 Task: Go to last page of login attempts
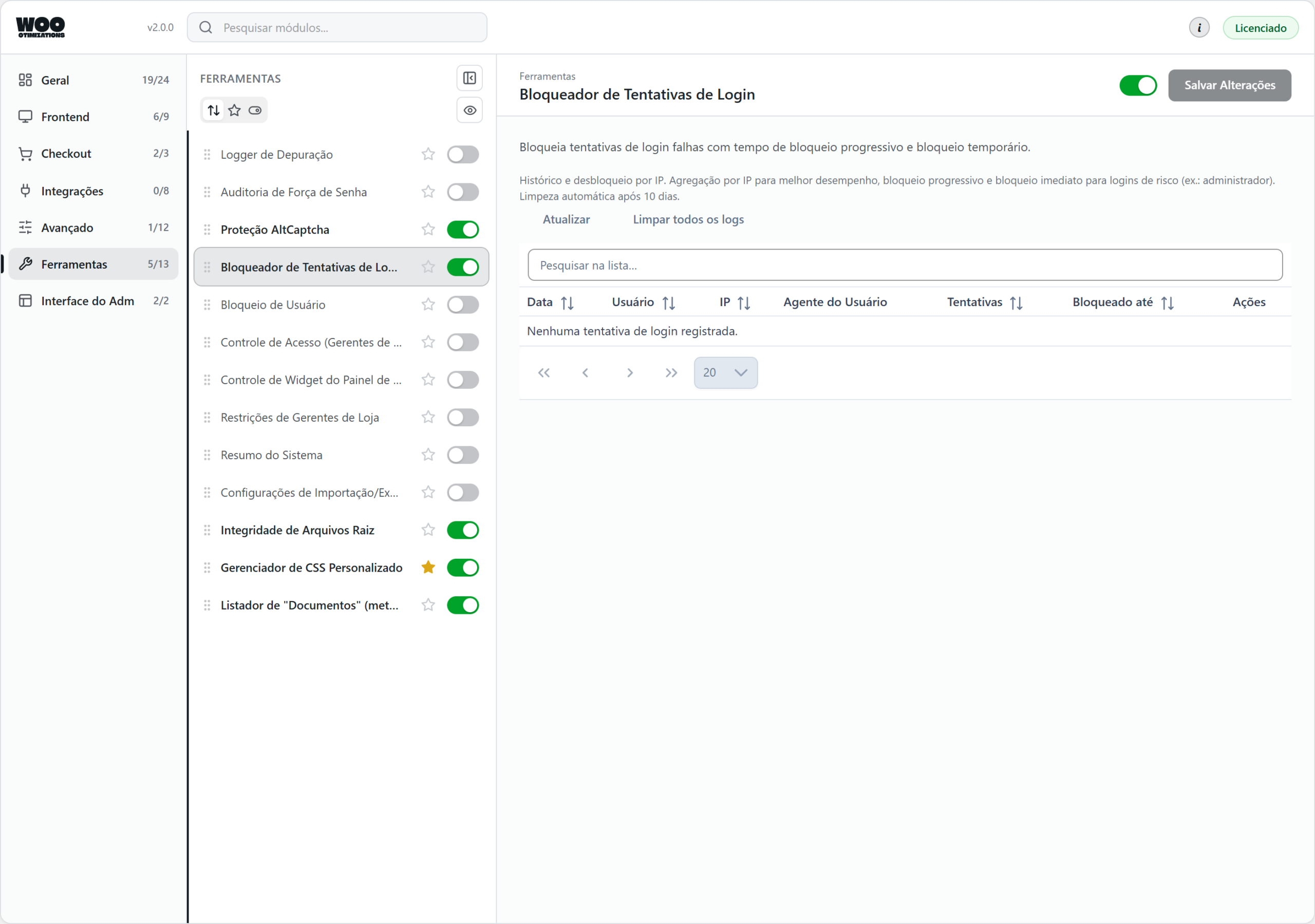pyautogui.click(x=671, y=373)
